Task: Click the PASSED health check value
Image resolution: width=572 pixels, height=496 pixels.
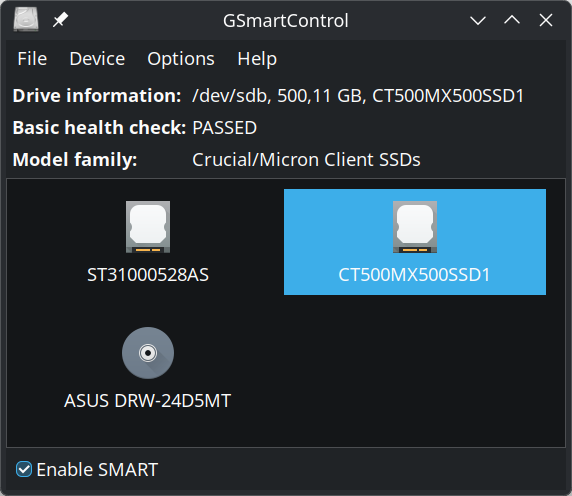Action: point(225,128)
